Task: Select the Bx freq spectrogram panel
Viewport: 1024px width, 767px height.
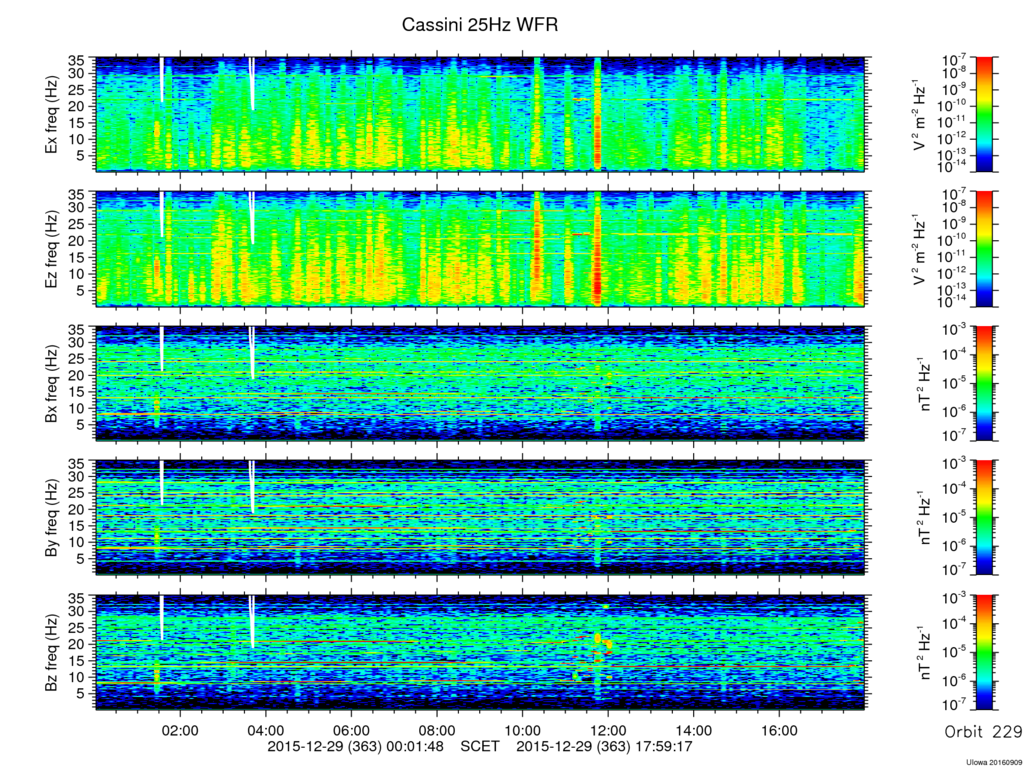Action: tap(480, 383)
